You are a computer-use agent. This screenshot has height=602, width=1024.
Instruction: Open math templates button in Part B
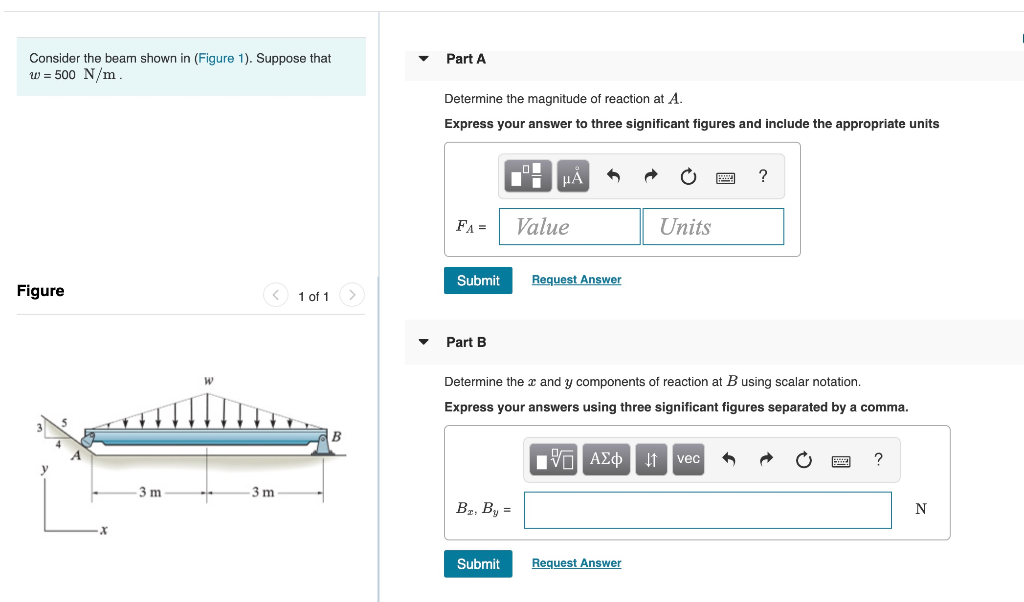pos(553,459)
